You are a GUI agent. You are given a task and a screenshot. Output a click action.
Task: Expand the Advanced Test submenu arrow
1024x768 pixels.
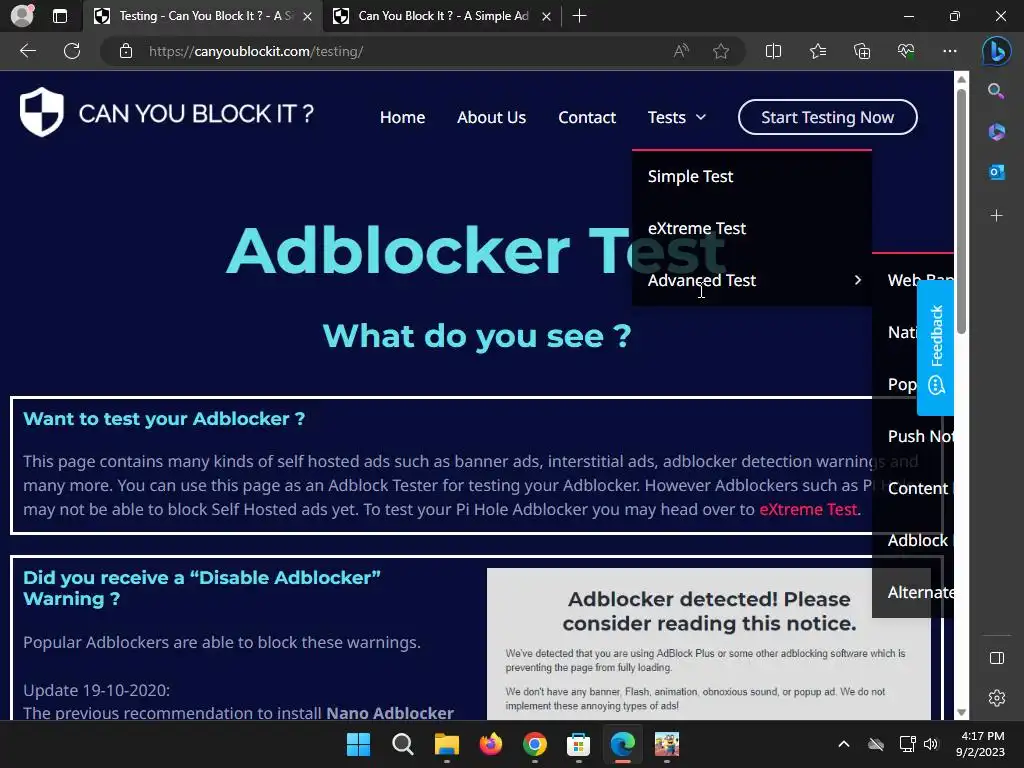coord(857,280)
